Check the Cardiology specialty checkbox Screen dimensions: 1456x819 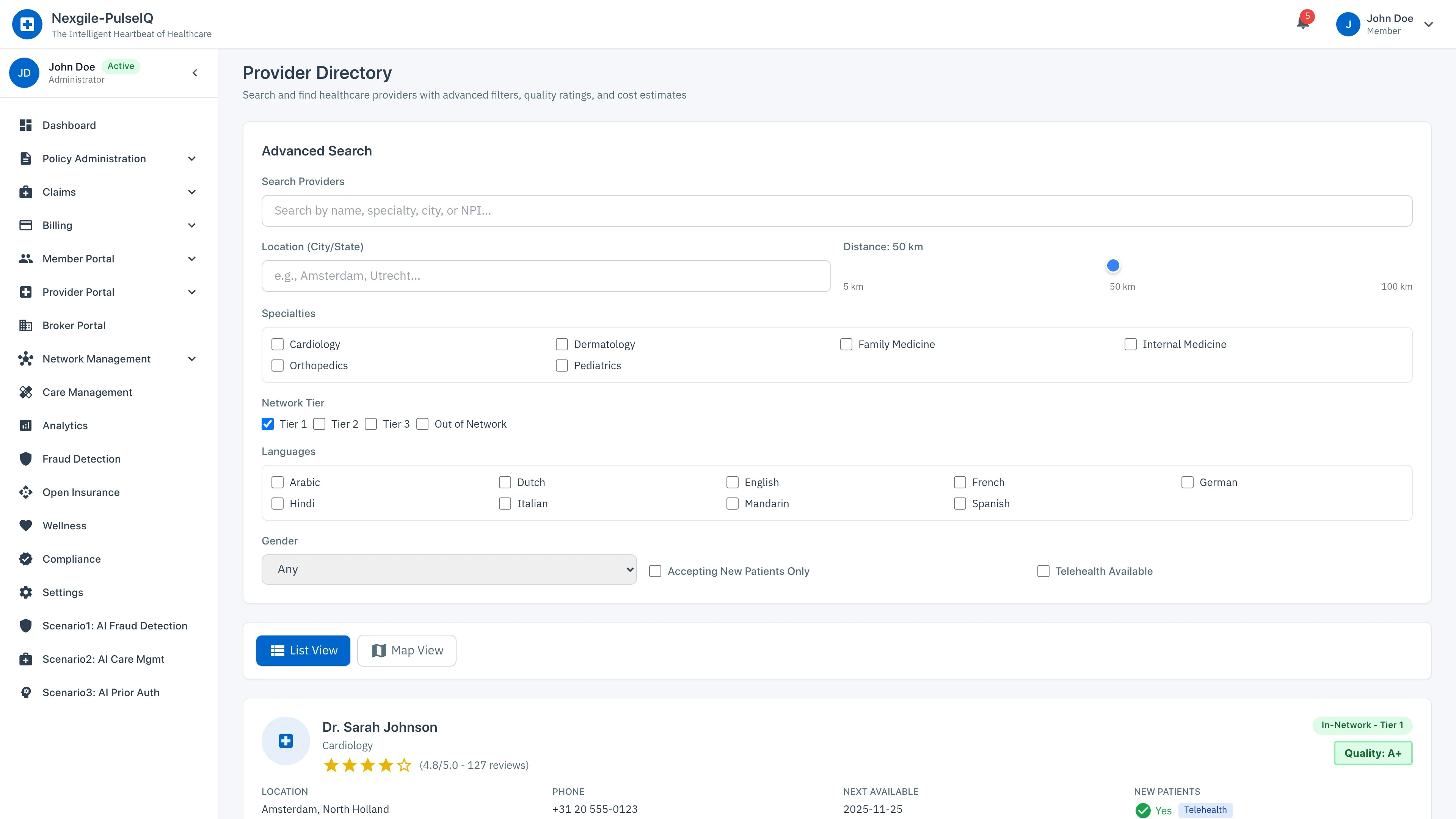[277, 344]
